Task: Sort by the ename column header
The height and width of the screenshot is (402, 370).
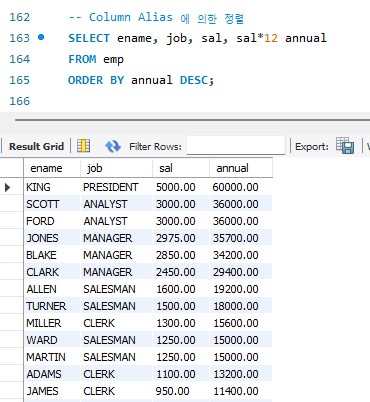Action: 52,168
